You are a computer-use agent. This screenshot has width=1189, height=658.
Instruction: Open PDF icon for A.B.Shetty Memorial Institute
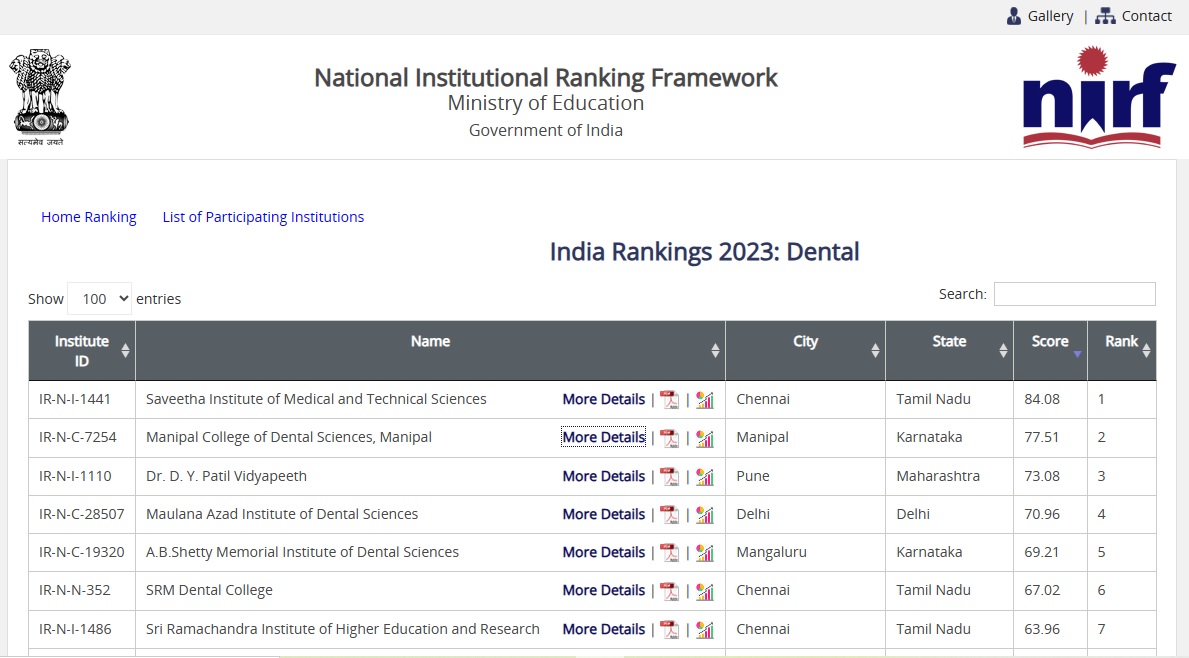(669, 553)
